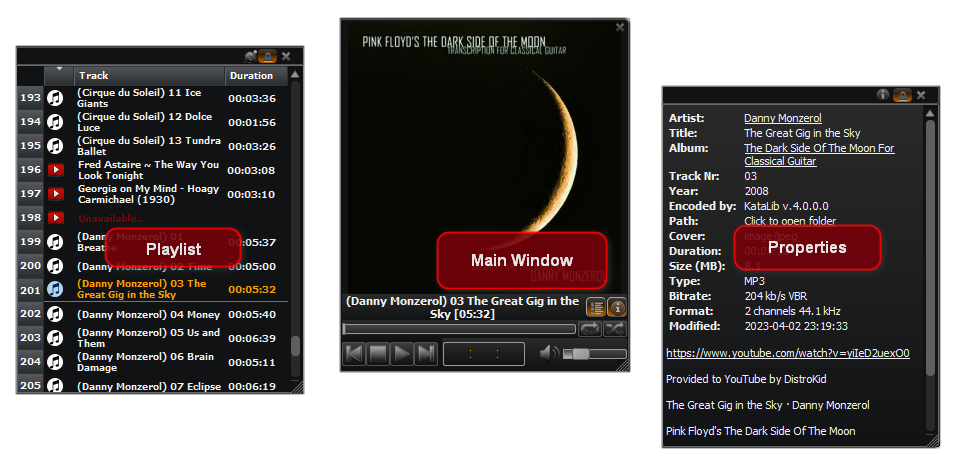The image size is (960, 462).
Task: Sort playlist by the Track column
Action: click(149, 76)
